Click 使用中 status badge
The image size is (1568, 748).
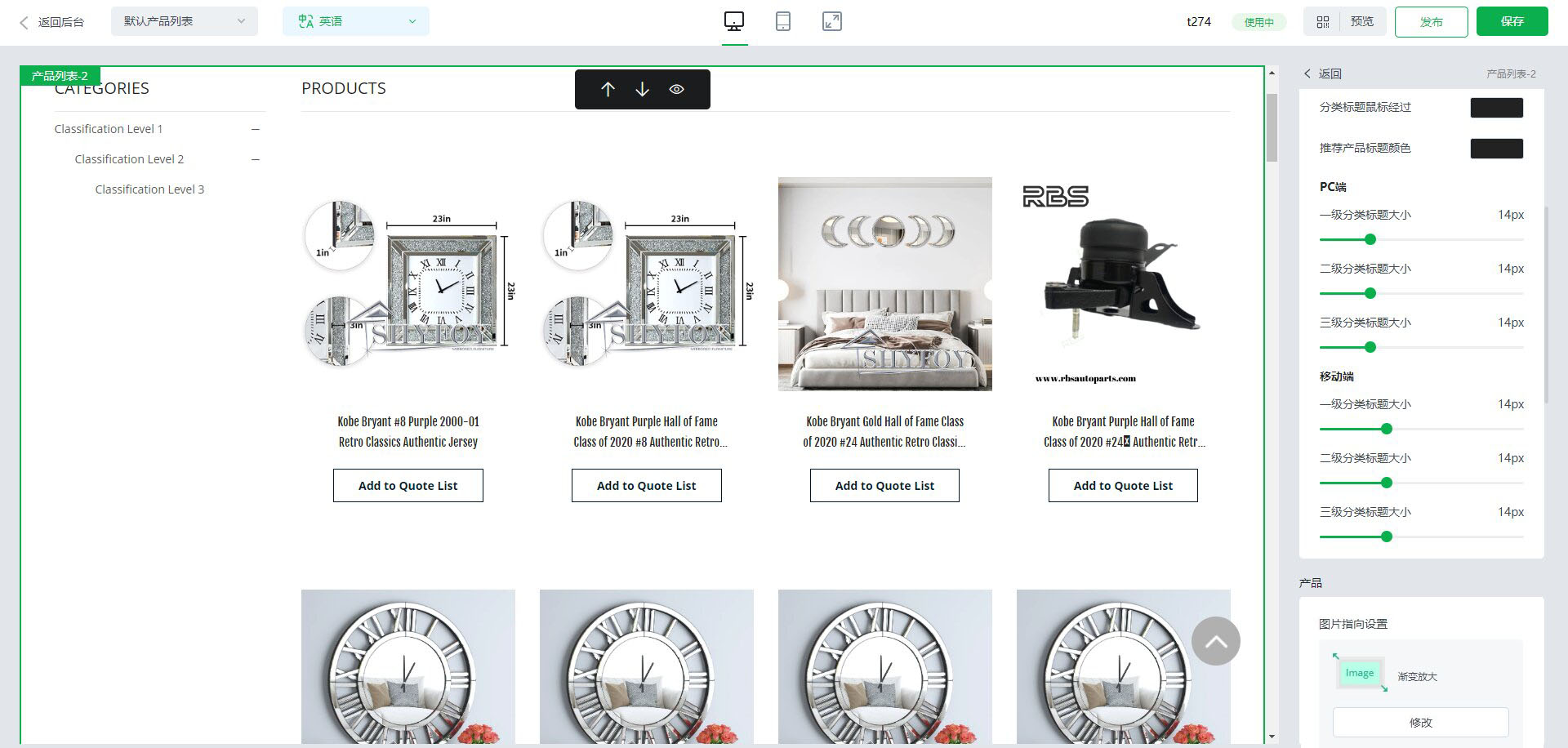coord(1258,22)
